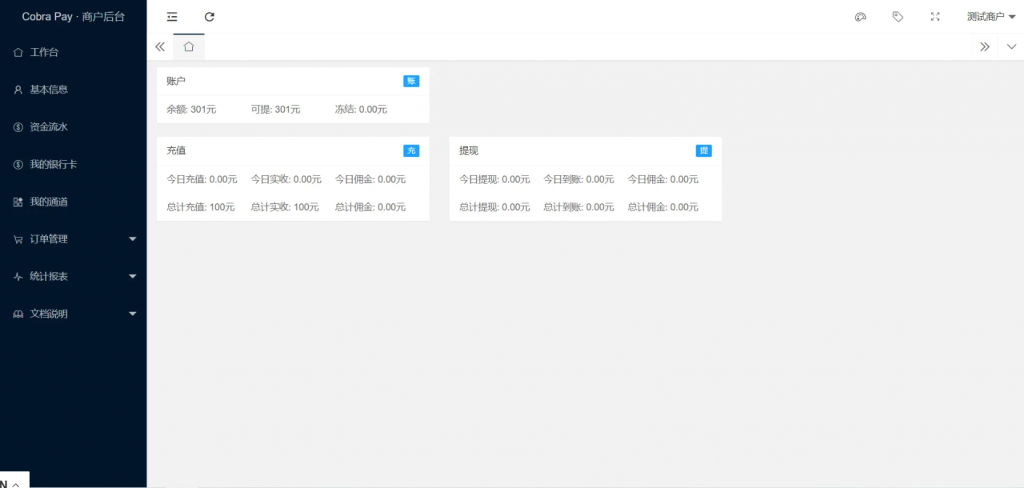The image size is (1024, 488).
Task: Click the blue 提 badge on withdrawal card
Action: click(x=704, y=151)
